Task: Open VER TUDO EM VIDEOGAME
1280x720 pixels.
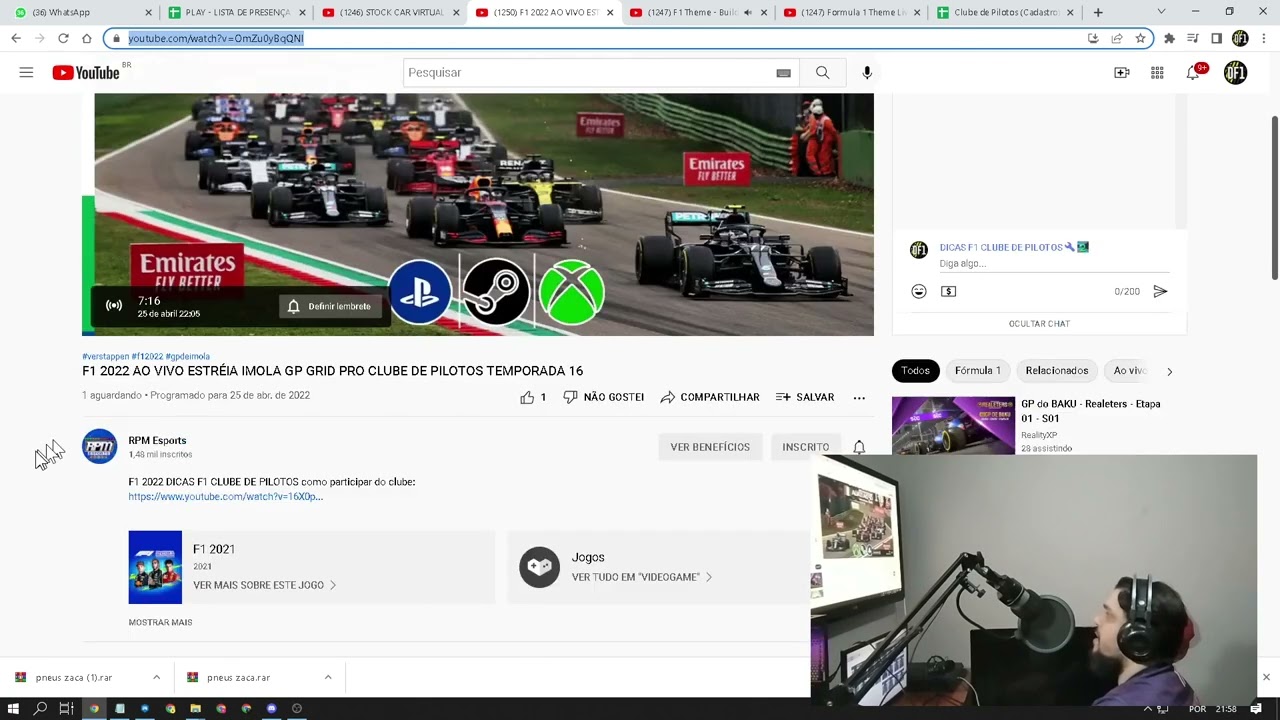Action: click(641, 577)
